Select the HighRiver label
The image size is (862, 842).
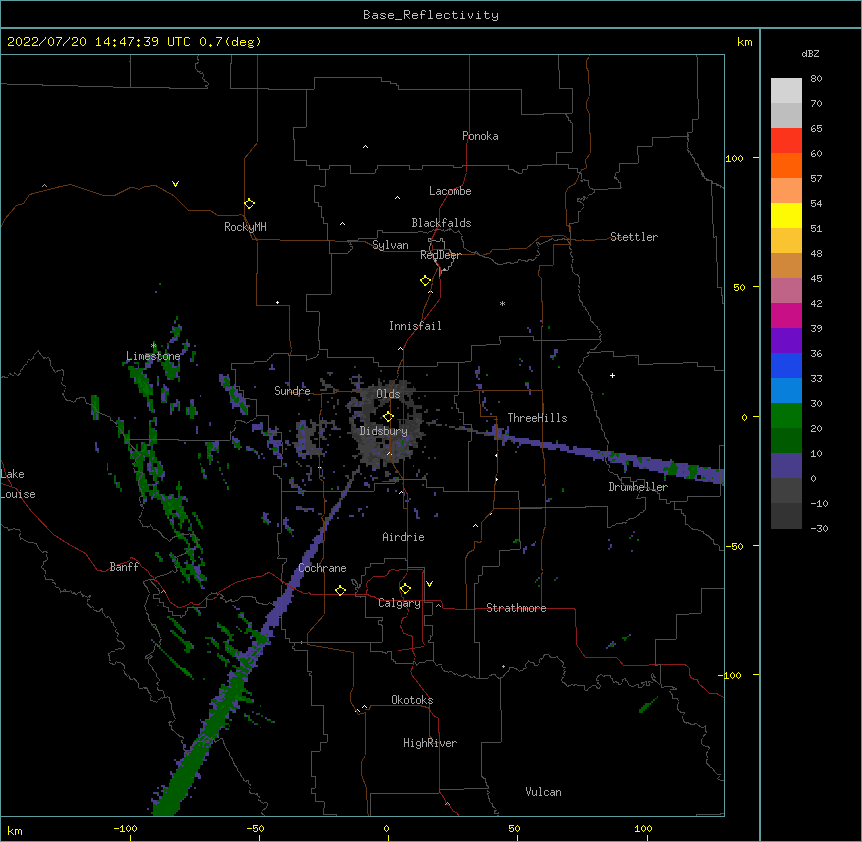pyautogui.click(x=430, y=743)
